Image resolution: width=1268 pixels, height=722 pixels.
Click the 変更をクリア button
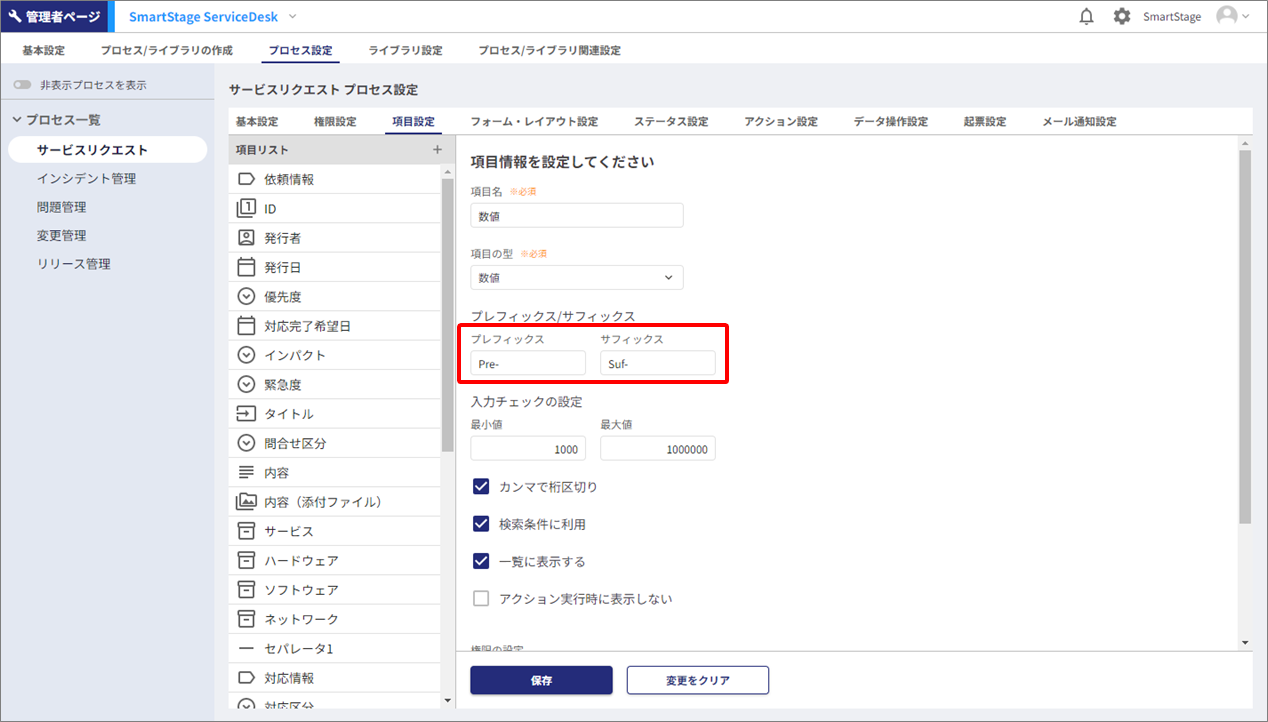pyautogui.click(x=697, y=680)
